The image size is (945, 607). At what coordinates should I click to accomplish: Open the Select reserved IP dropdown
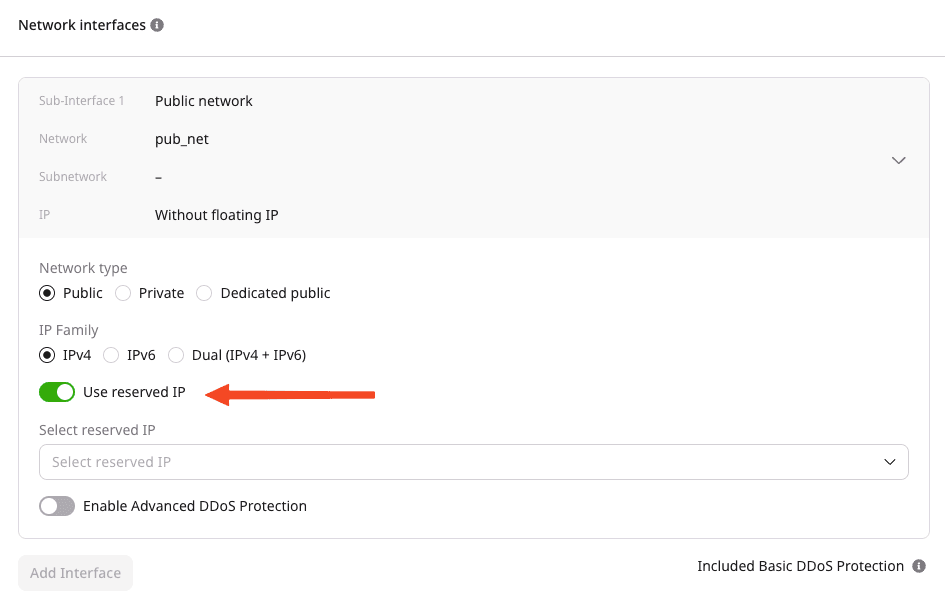460,462
